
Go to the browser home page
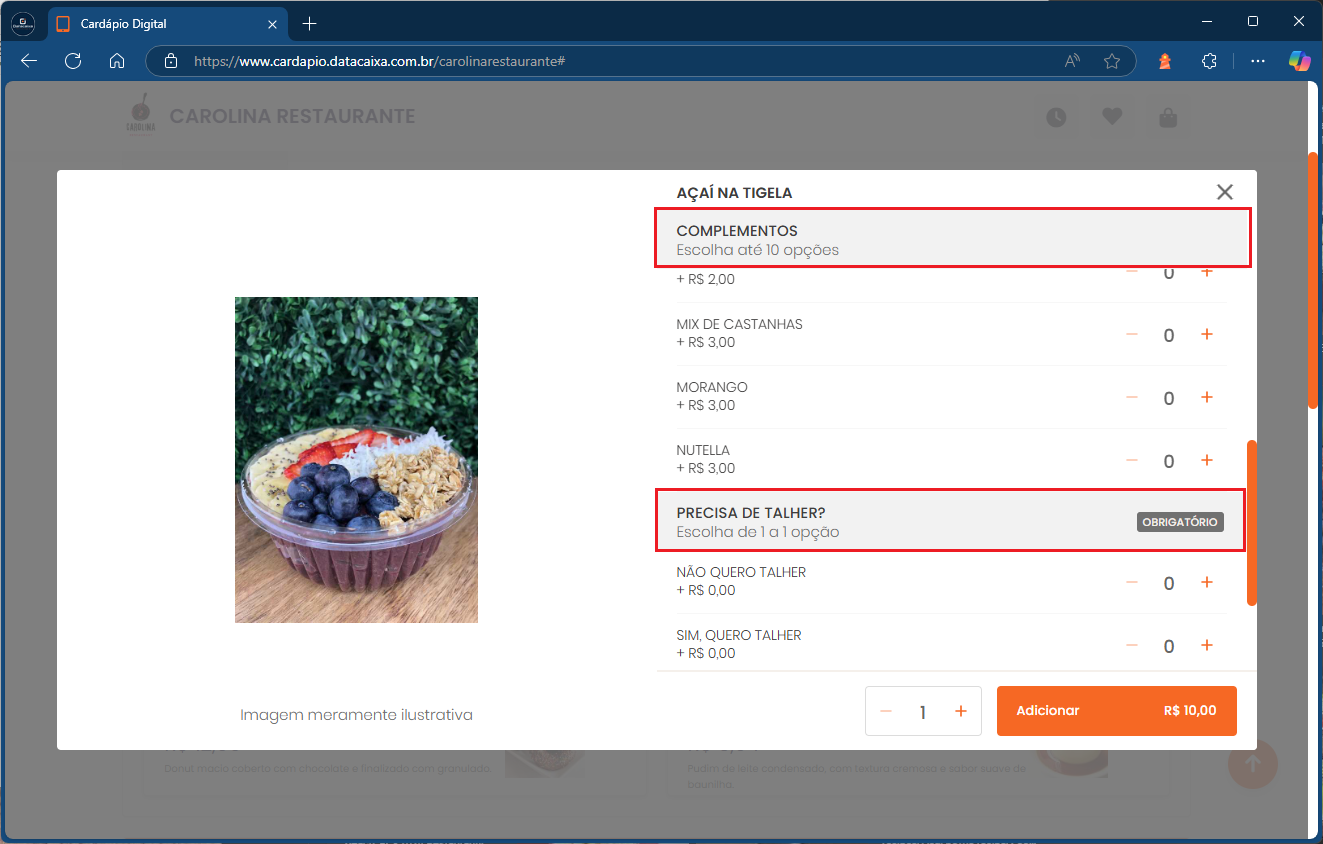pos(117,61)
